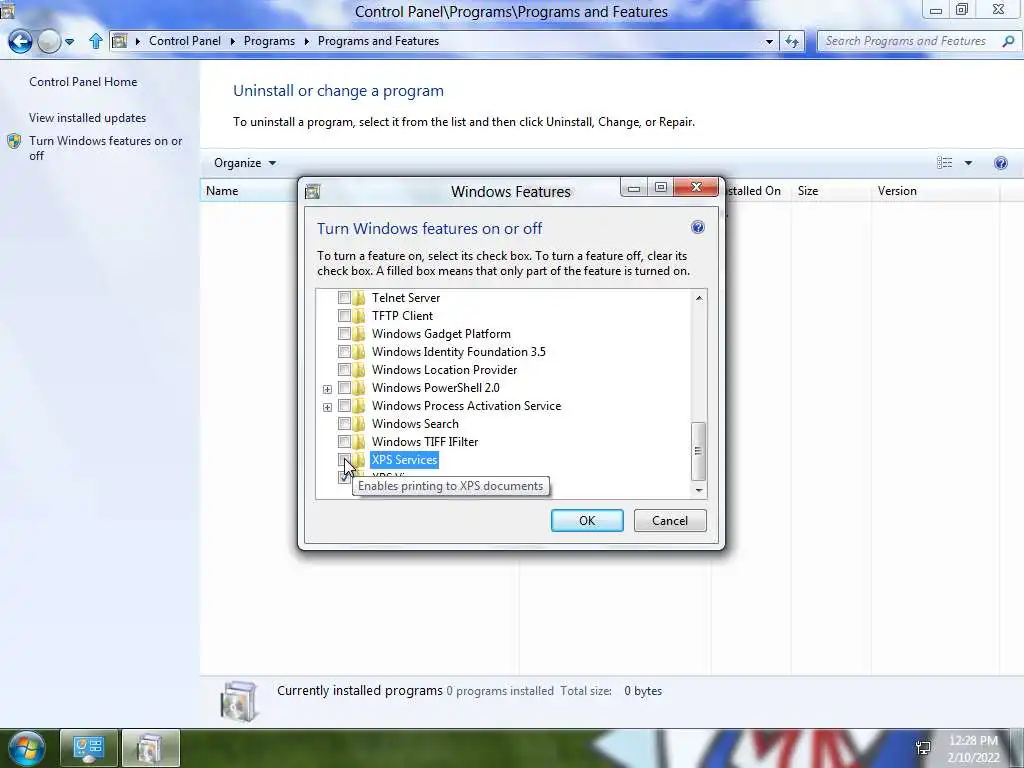Select Windows Identity Foundation 3.5 label
Screen dimensions: 1024x768
point(458,352)
